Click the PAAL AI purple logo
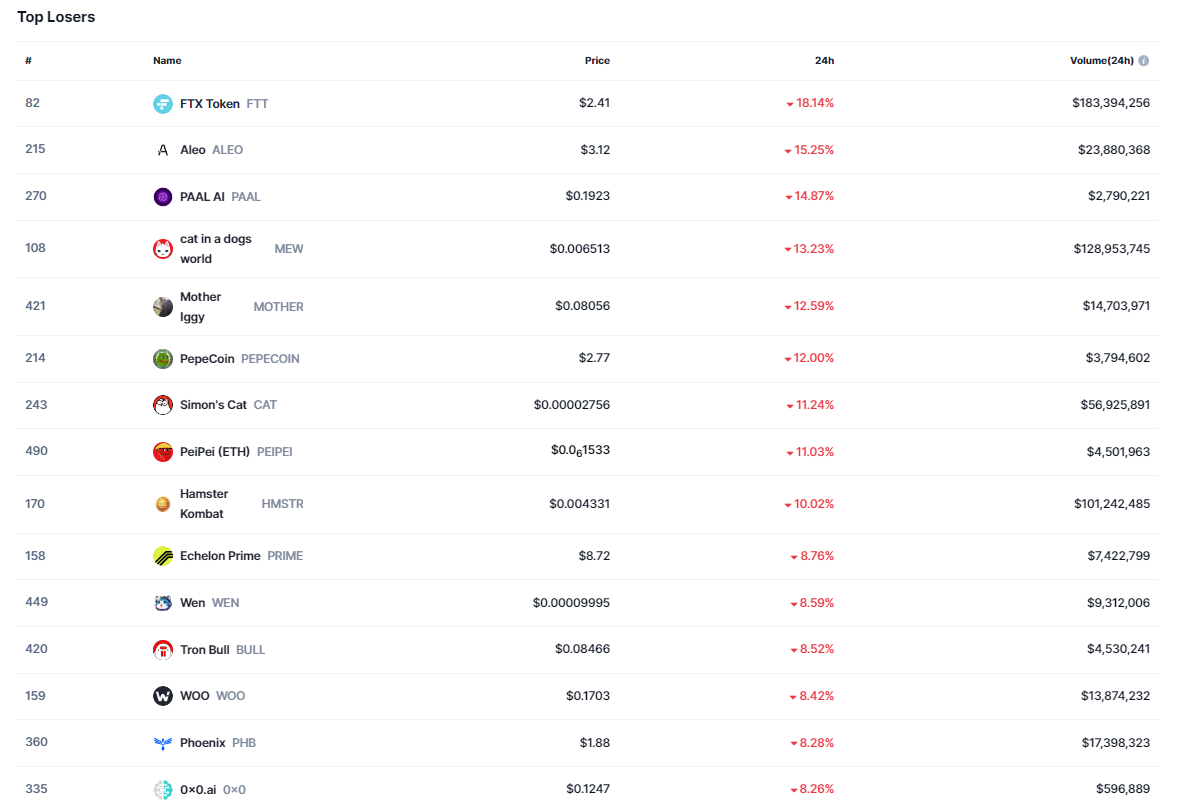The width and height of the screenshot is (1193, 811). 162,197
